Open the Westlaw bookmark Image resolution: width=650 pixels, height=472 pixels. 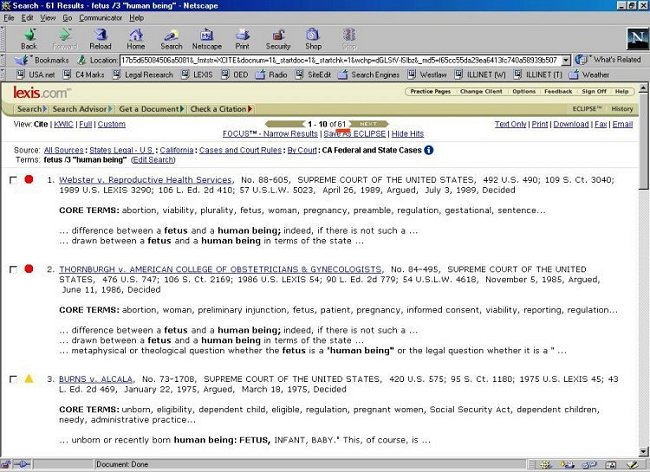427,75
